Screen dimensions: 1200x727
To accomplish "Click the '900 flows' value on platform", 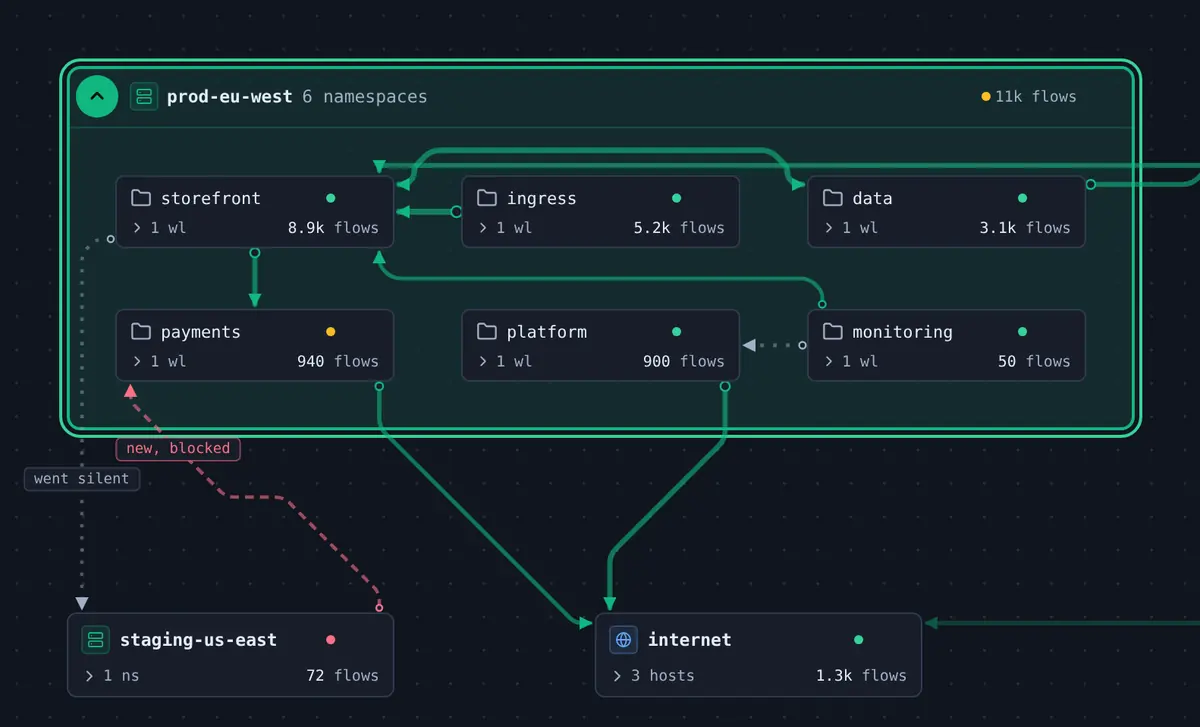I will tap(684, 361).
